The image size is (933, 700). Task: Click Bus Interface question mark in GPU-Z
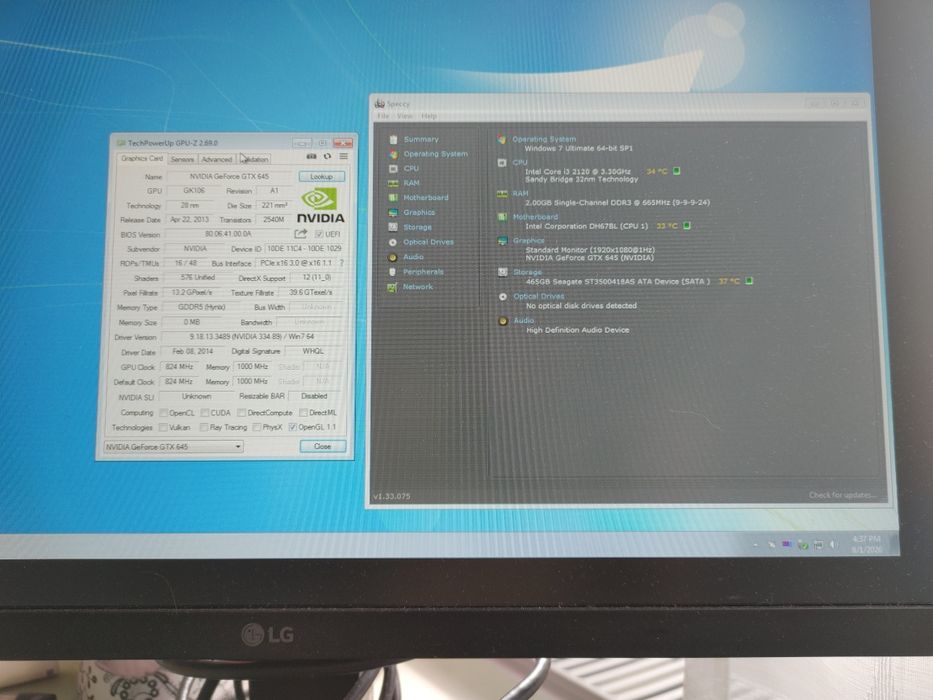pyautogui.click(x=342, y=262)
